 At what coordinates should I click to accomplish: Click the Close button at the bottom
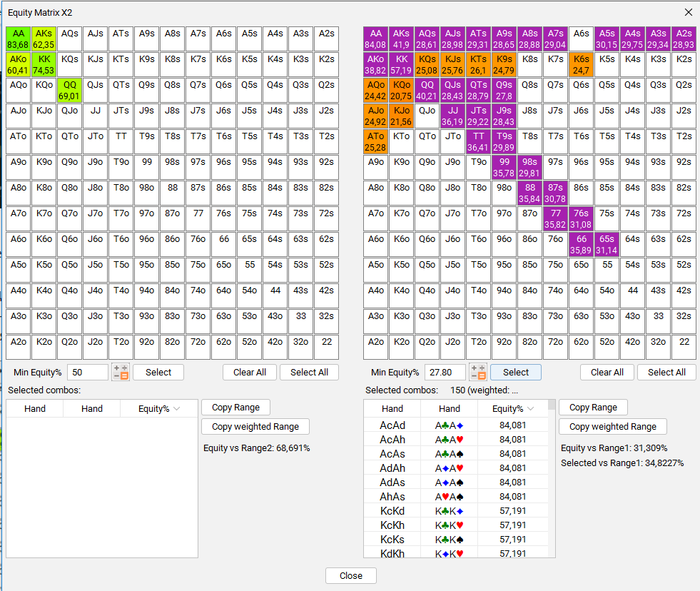tap(351, 576)
